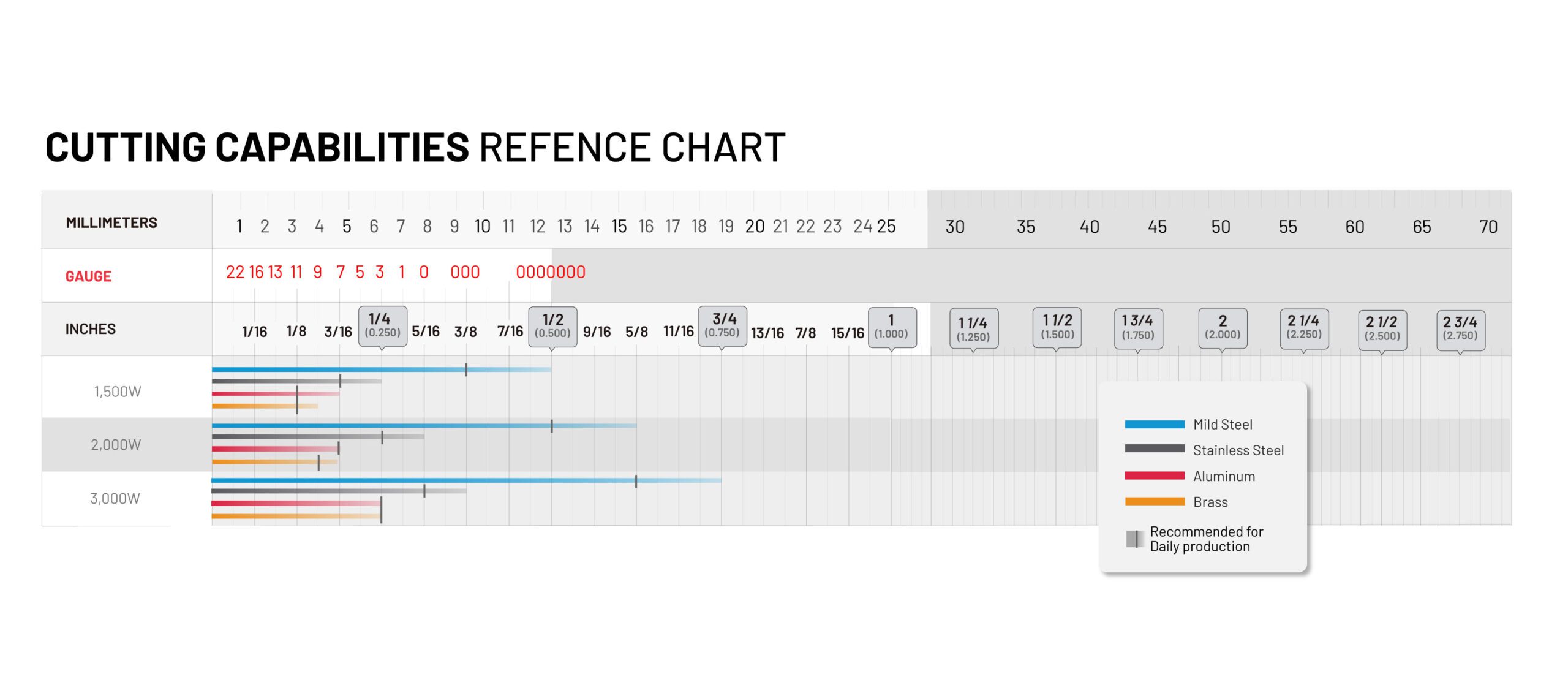Click the 2,000W aluminum red bar
Image resolution: width=1568 pixels, height=682 pixels.
click(x=276, y=449)
